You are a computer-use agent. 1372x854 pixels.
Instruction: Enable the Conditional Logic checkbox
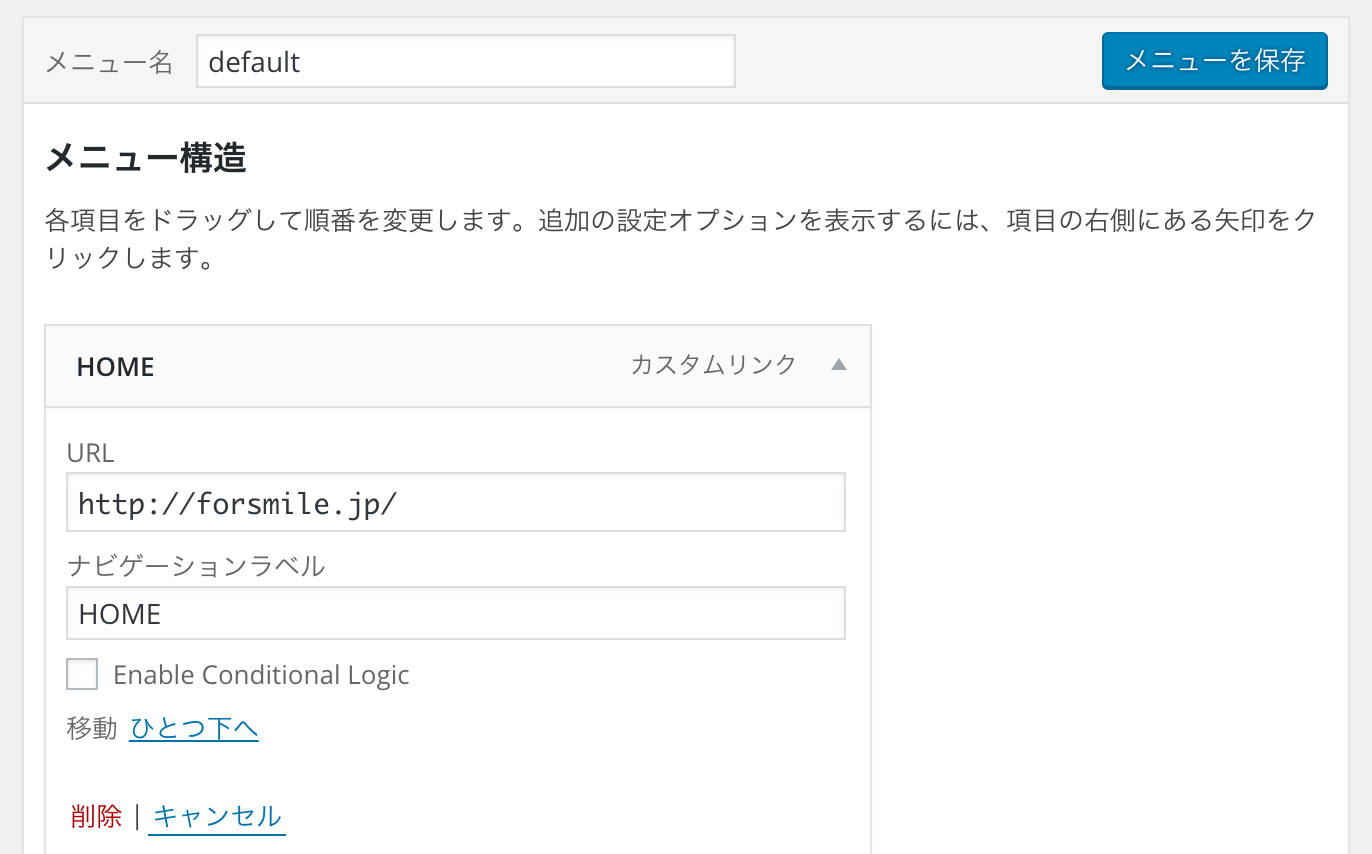tap(82, 674)
